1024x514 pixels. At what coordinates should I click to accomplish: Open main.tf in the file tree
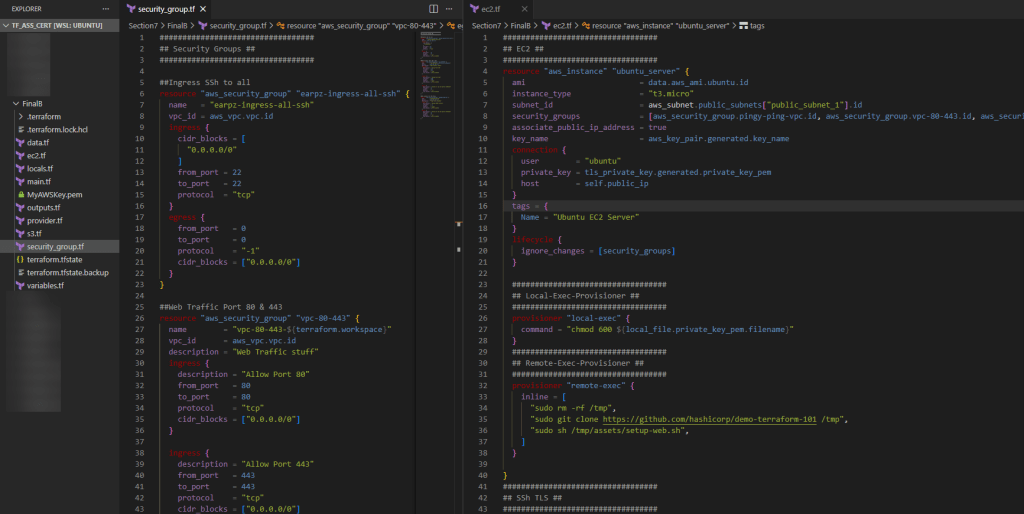click(x=38, y=181)
